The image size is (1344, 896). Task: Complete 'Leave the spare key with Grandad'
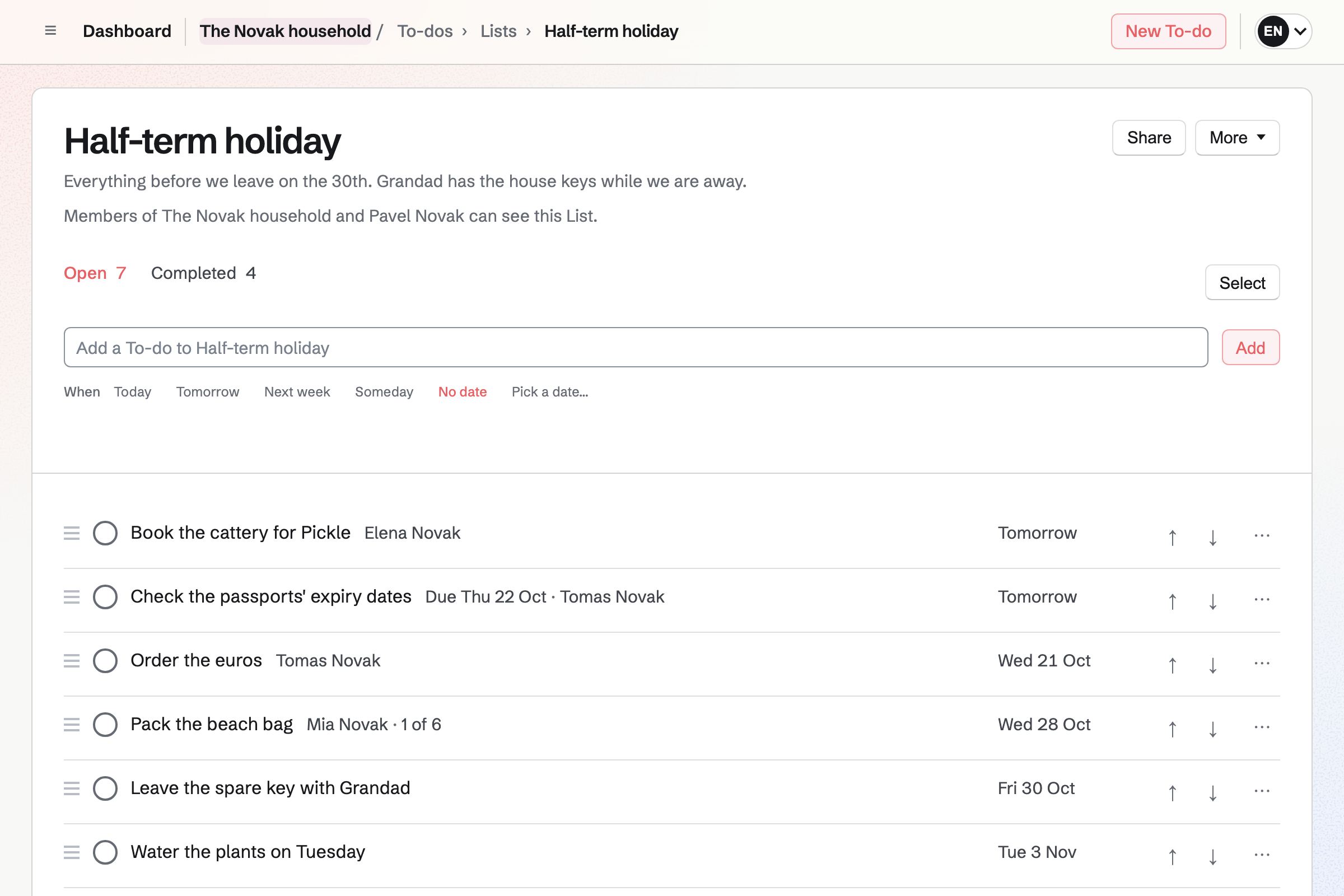pyautogui.click(x=105, y=788)
